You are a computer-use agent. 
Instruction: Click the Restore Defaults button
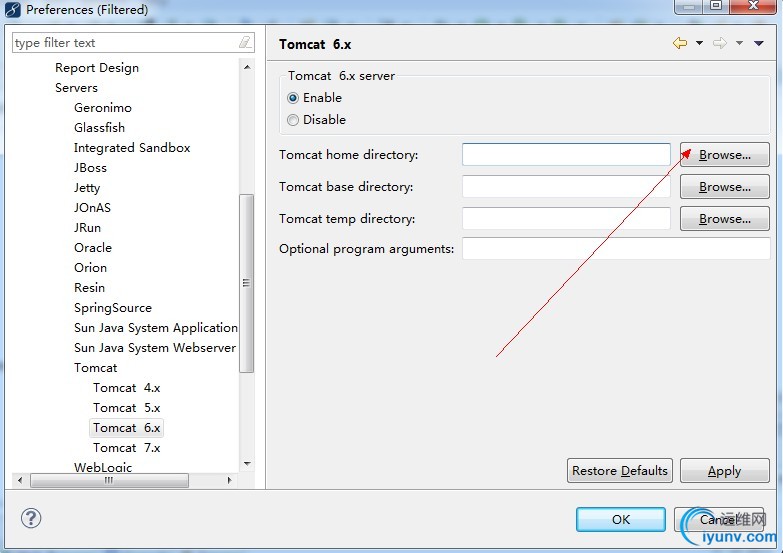click(x=620, y=471)
